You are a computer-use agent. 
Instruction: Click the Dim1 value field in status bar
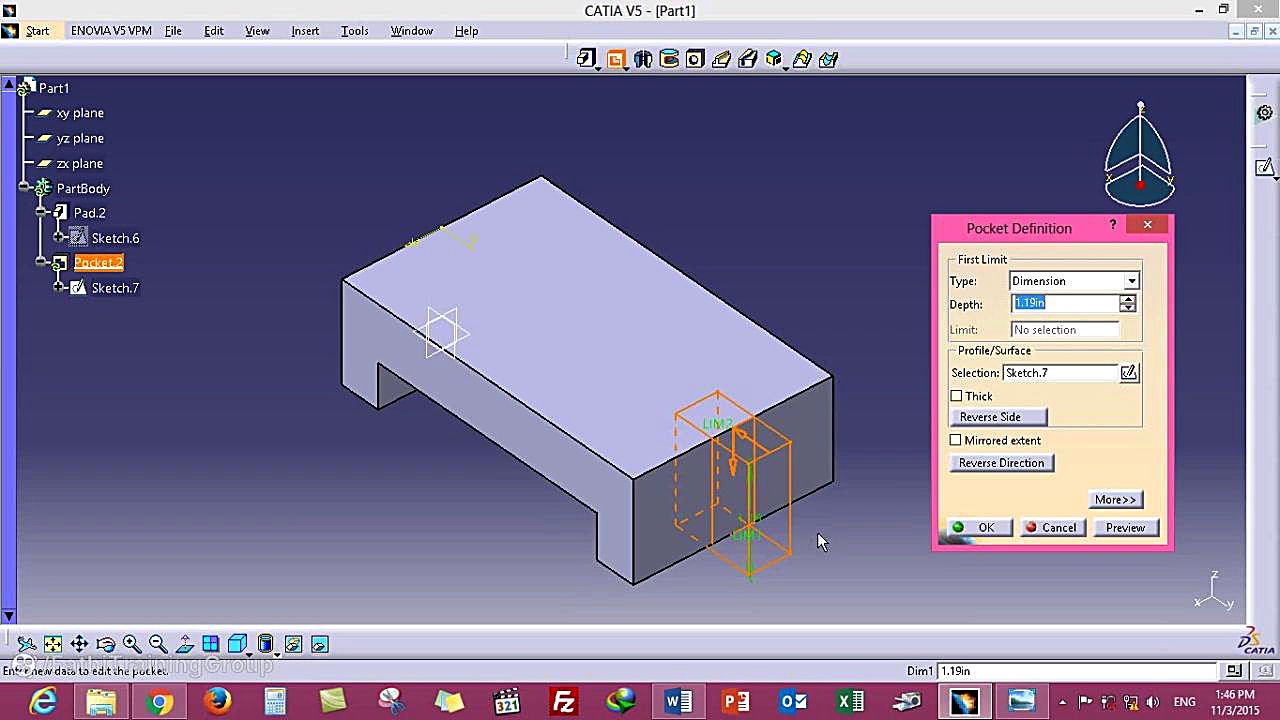(1077, 671)
